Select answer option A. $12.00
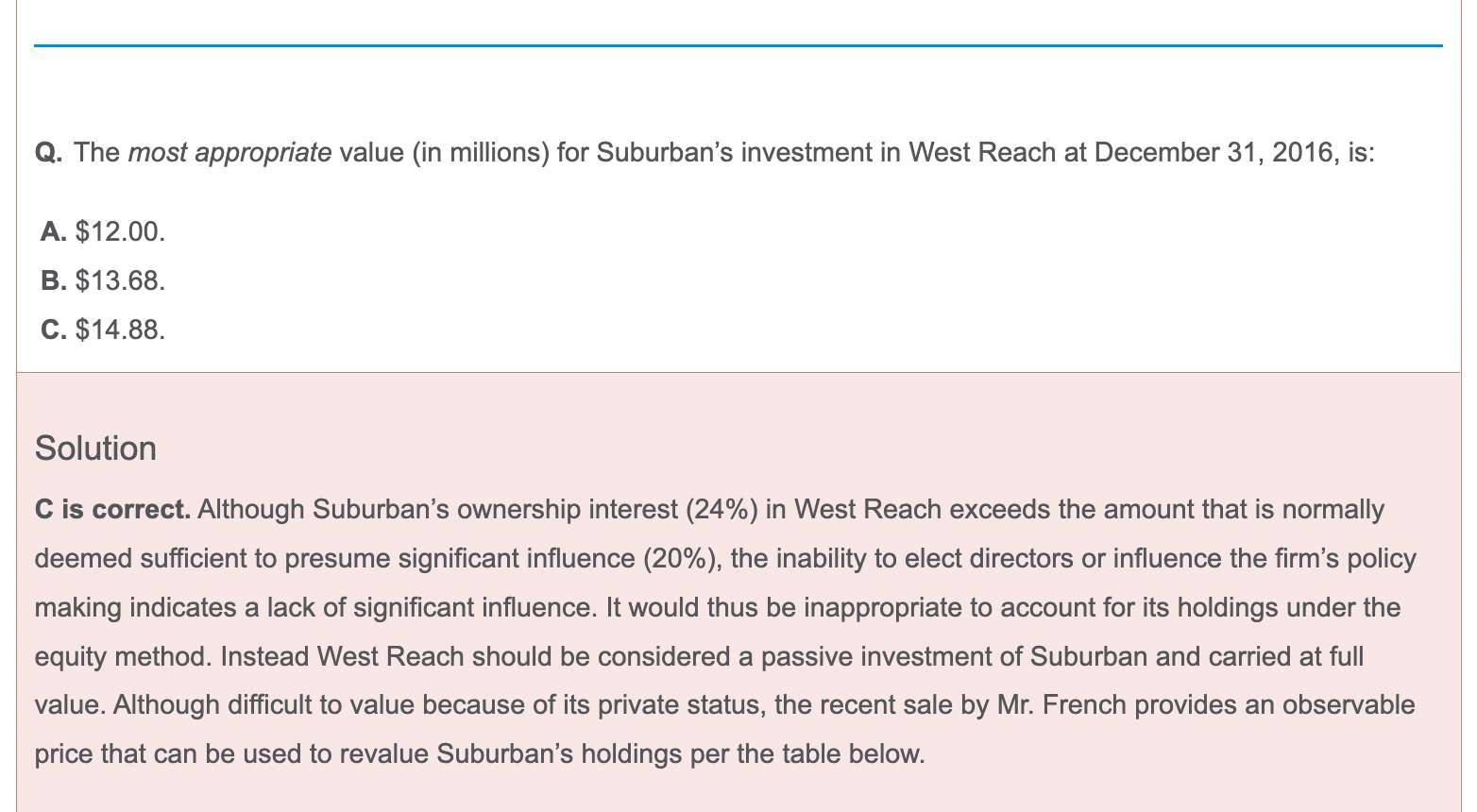Viewport: 1477px width, 812px height. 103,231
